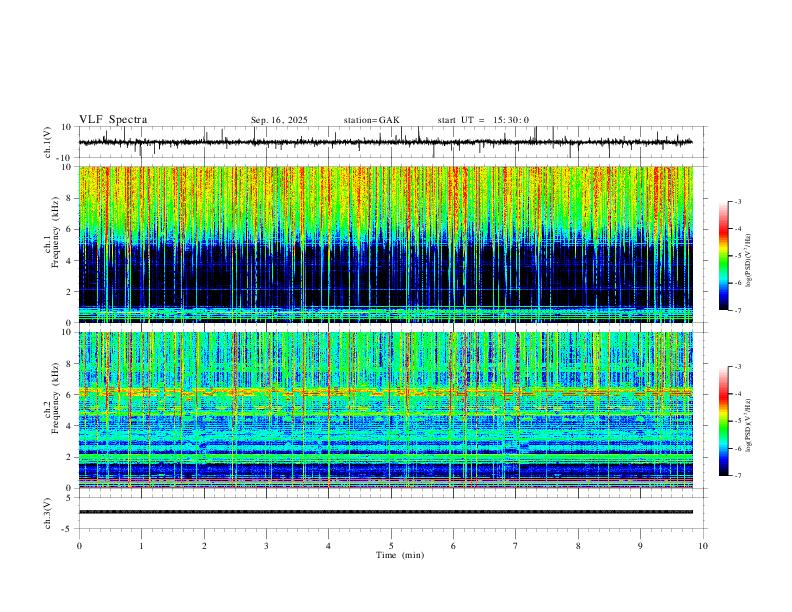The image size is (792, 612).
Task: Click the 'ch.1(V)' waveform axis label
Action: pos(48,142)
